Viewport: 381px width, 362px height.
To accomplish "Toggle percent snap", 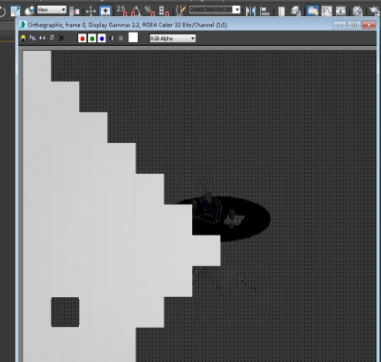I will 149,11.
